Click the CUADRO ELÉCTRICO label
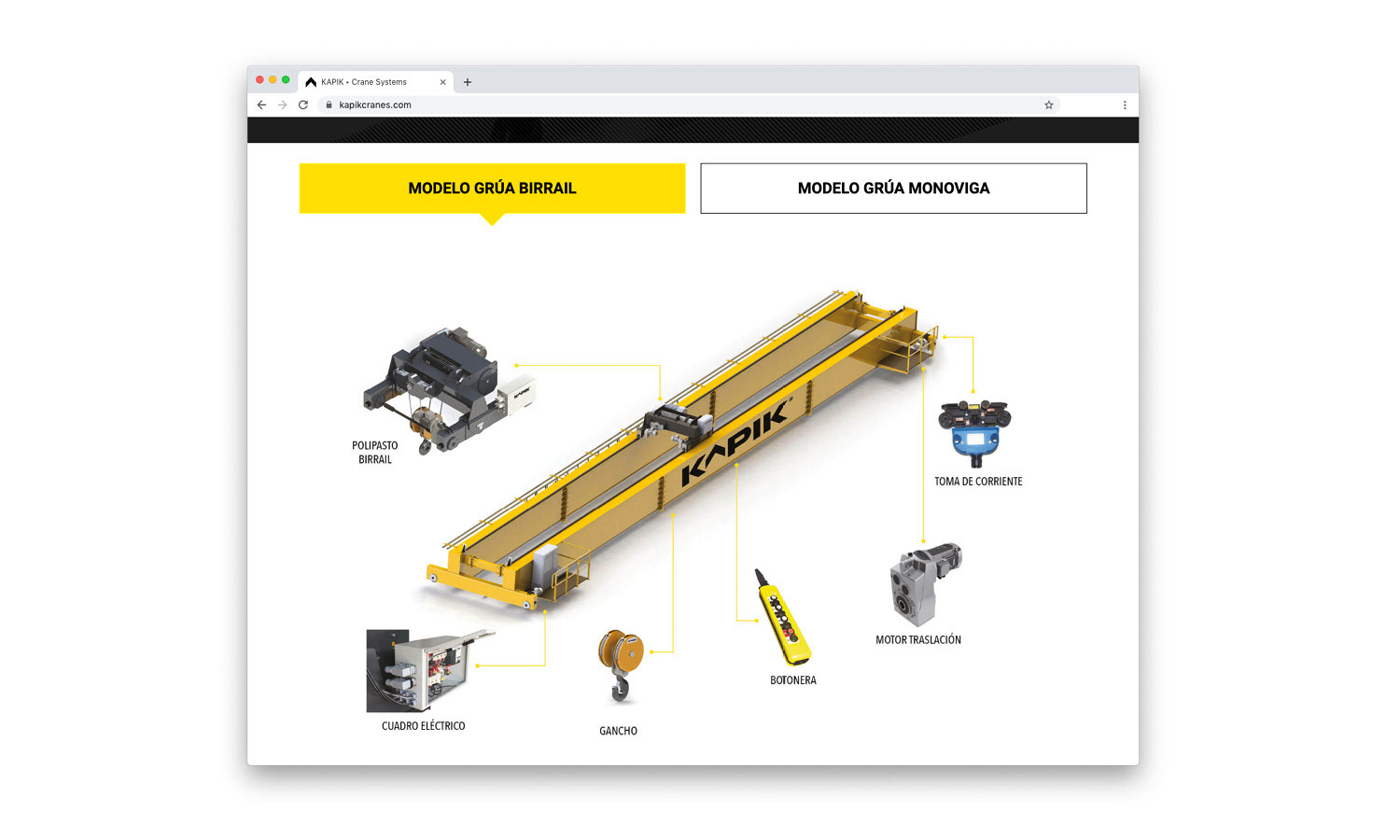 [x=423, y=726]
